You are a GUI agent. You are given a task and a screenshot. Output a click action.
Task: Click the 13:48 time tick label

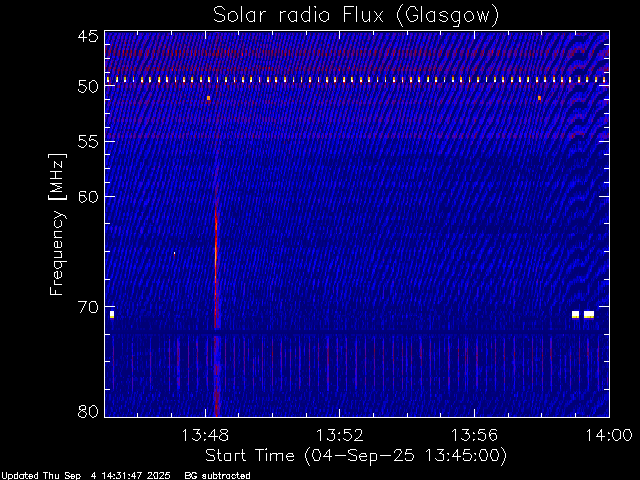coord(205,435)
